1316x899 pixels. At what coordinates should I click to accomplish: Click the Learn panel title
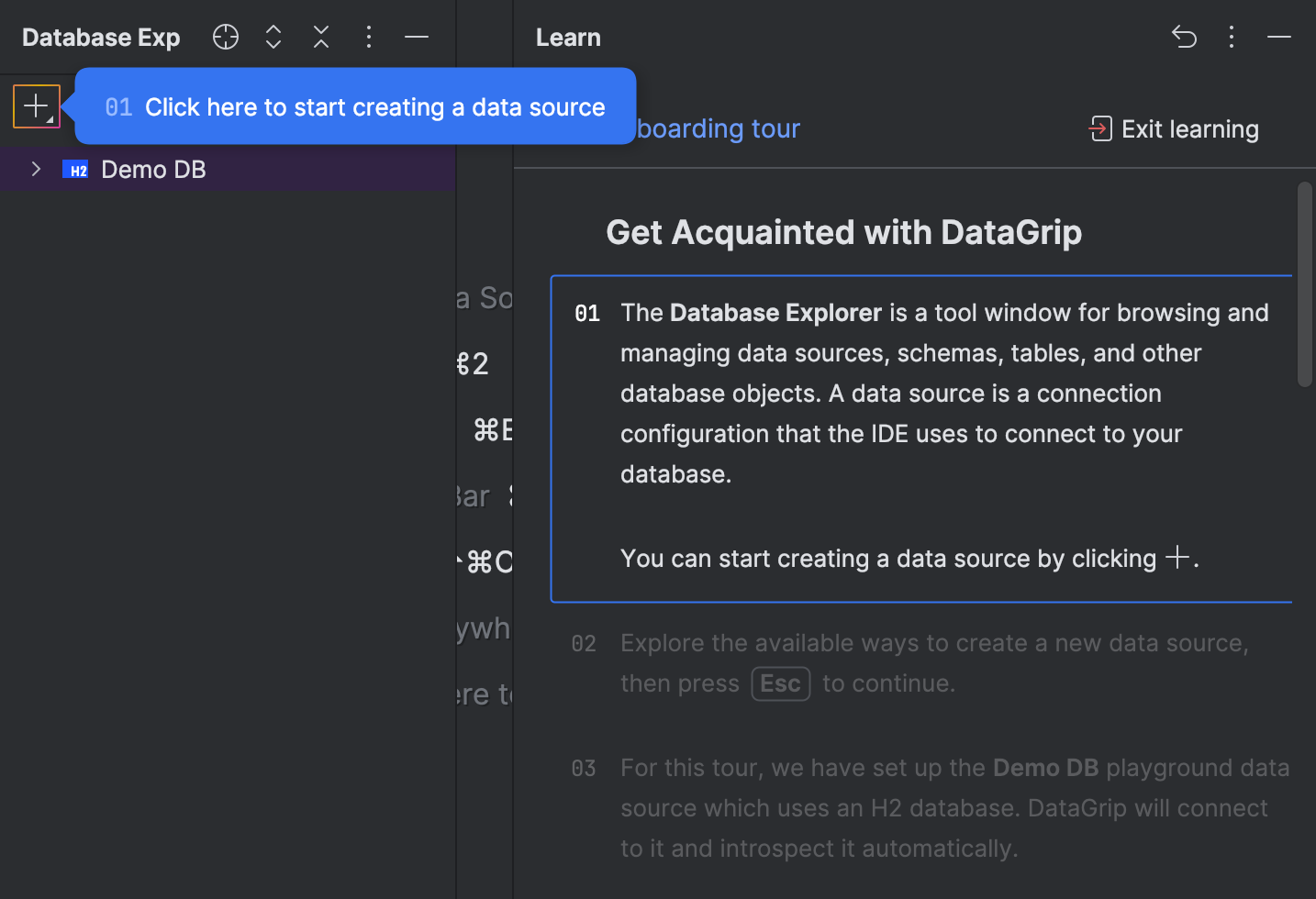568,38
